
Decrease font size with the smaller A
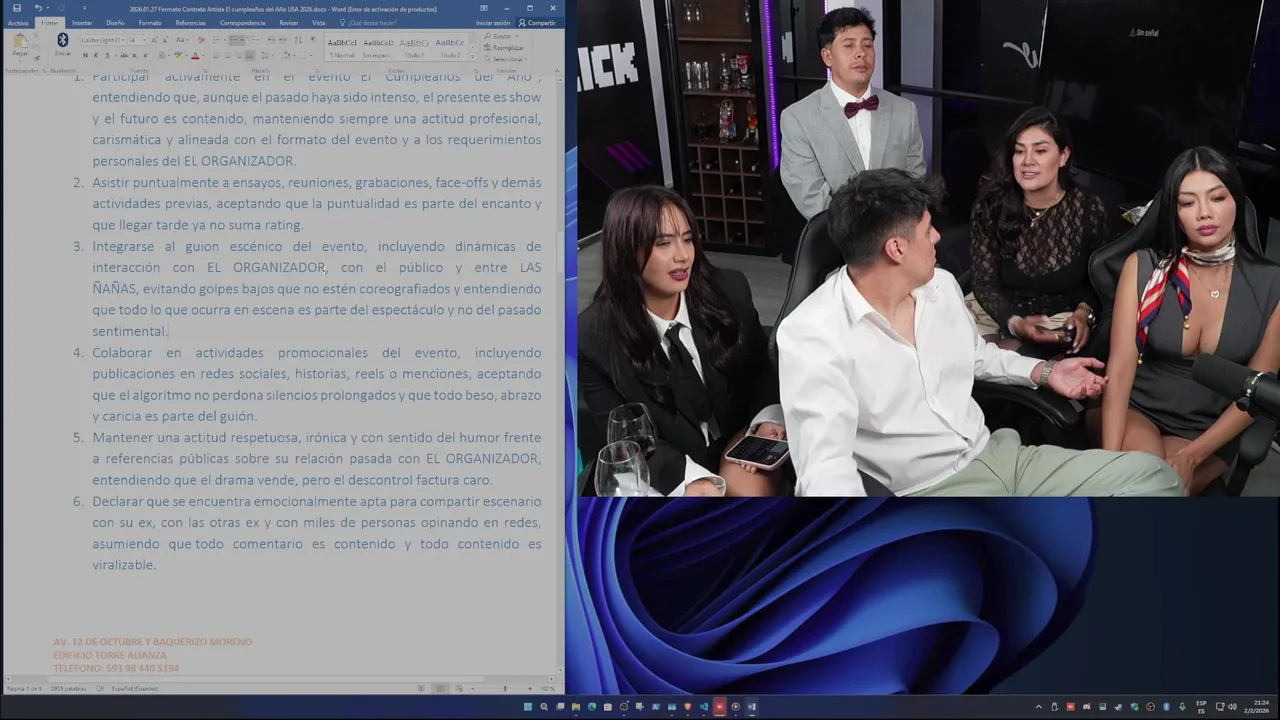165,40
